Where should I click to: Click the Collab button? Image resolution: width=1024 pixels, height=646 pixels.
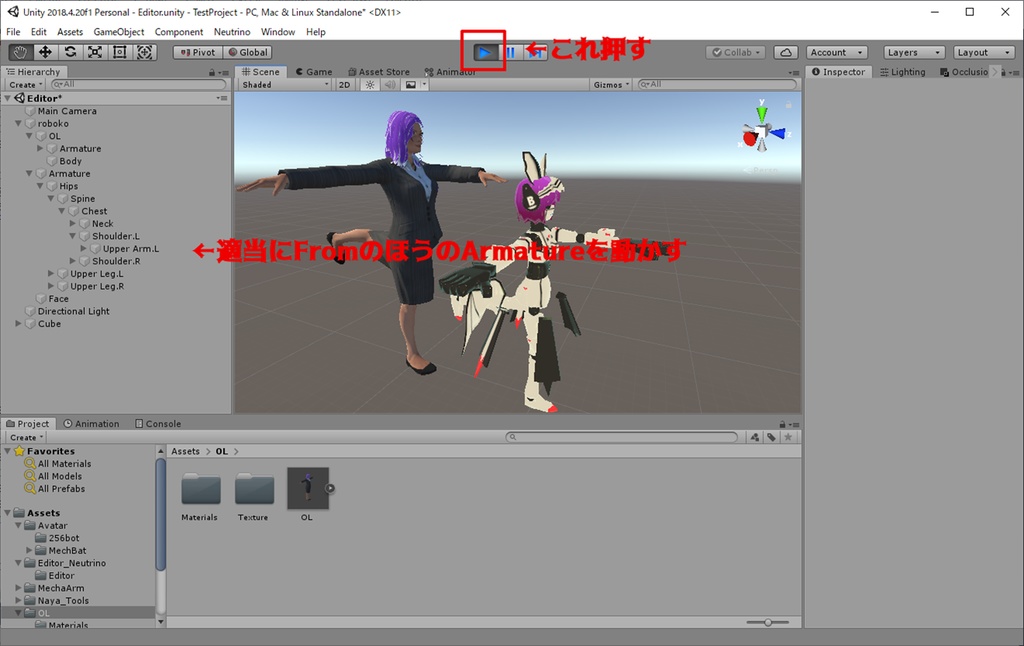[737, 52]
